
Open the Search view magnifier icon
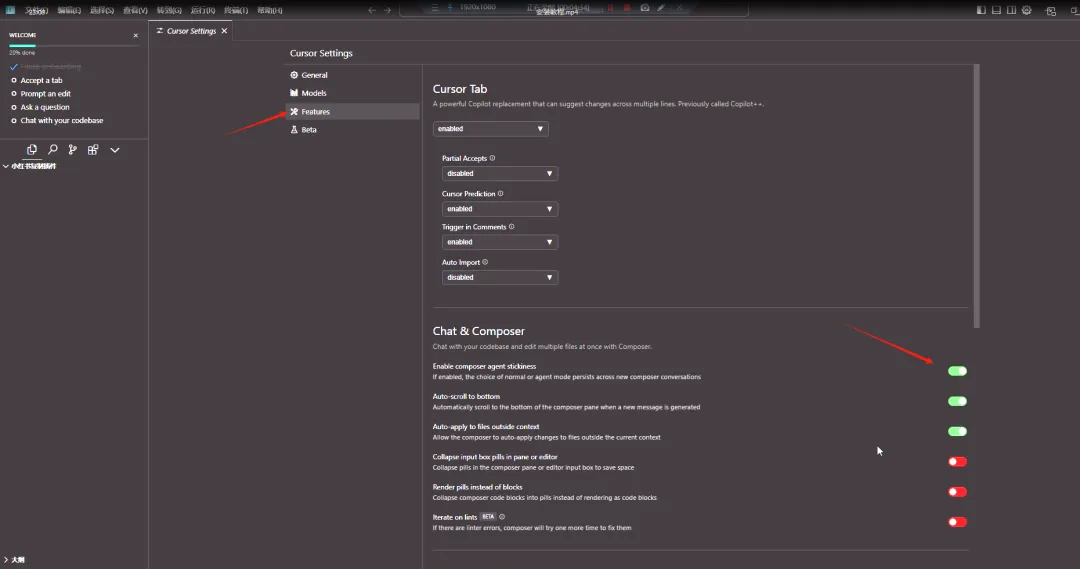pyautogui.click(x=52, y=149)
